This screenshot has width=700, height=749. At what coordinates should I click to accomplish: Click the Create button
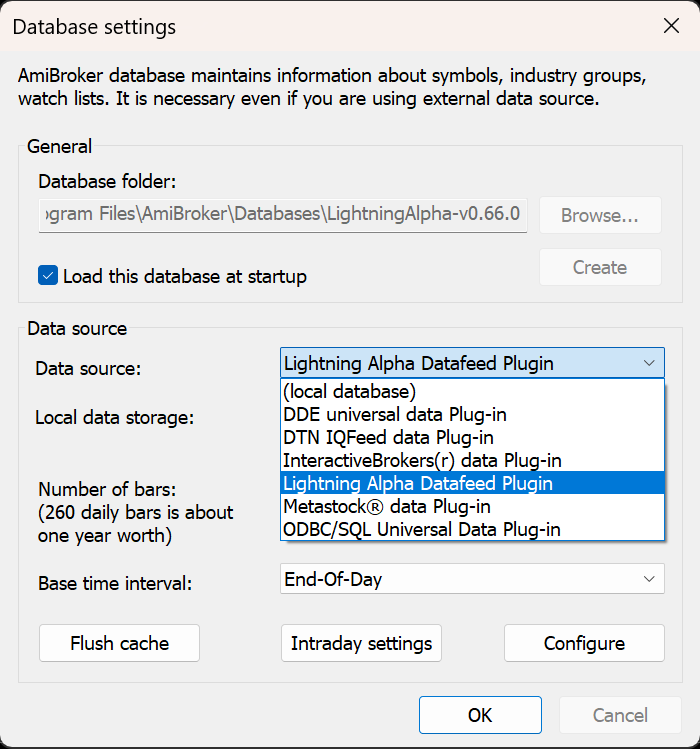600,267
